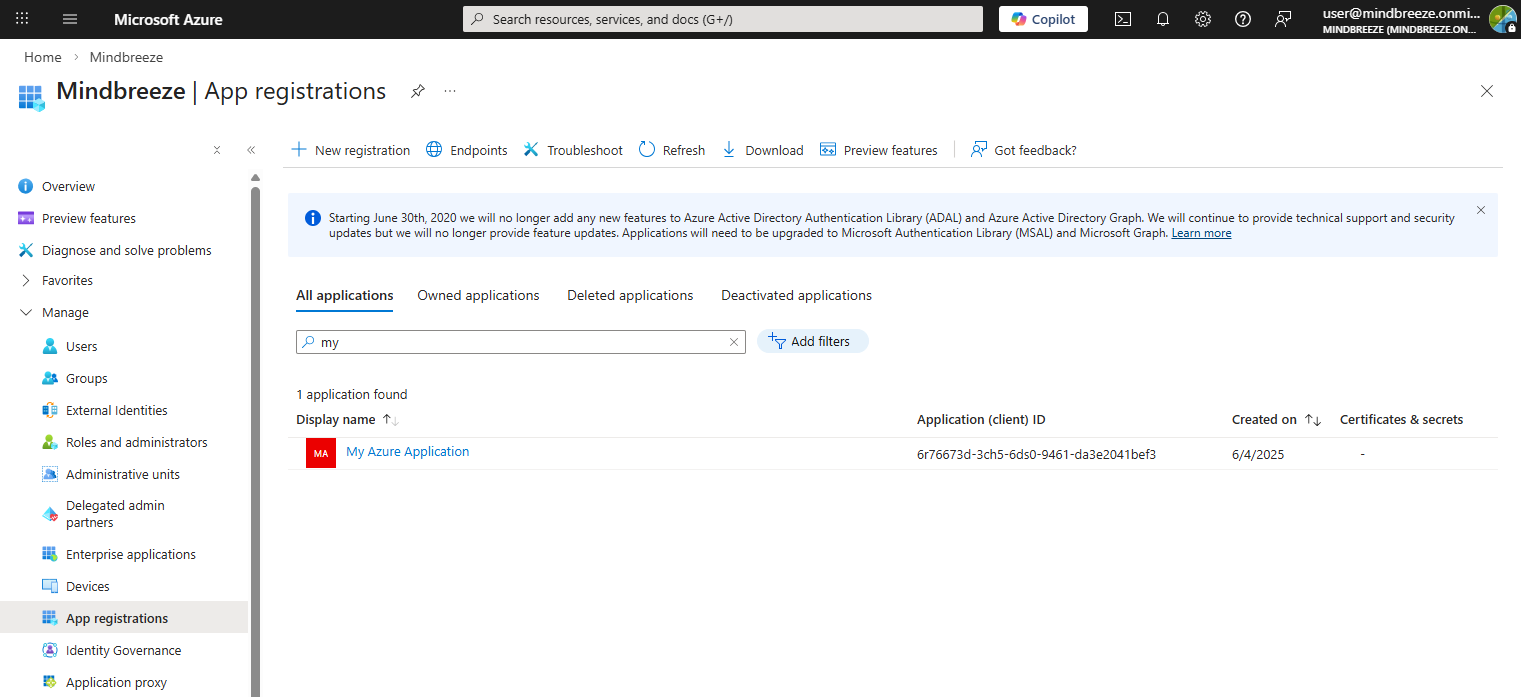Open Azure Cloud Shell icon

pyautogui.click(x=1123, y=19)
